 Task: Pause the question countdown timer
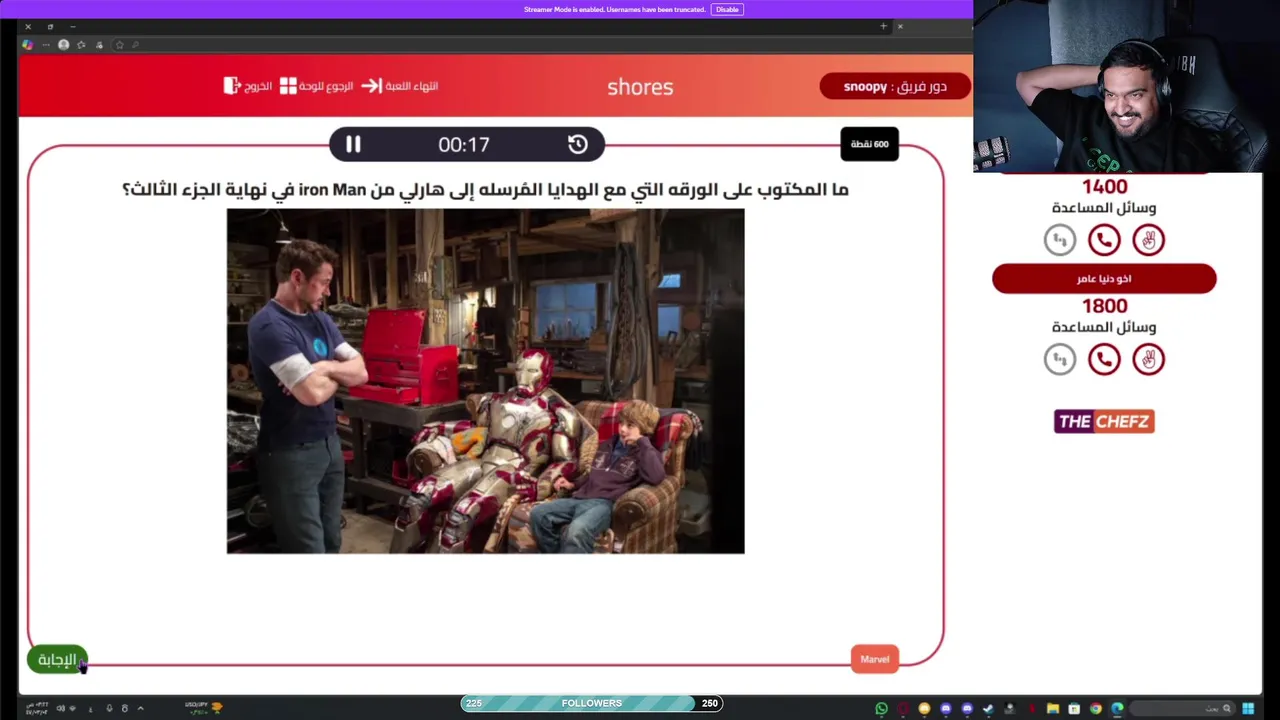(x=353, y=144)
